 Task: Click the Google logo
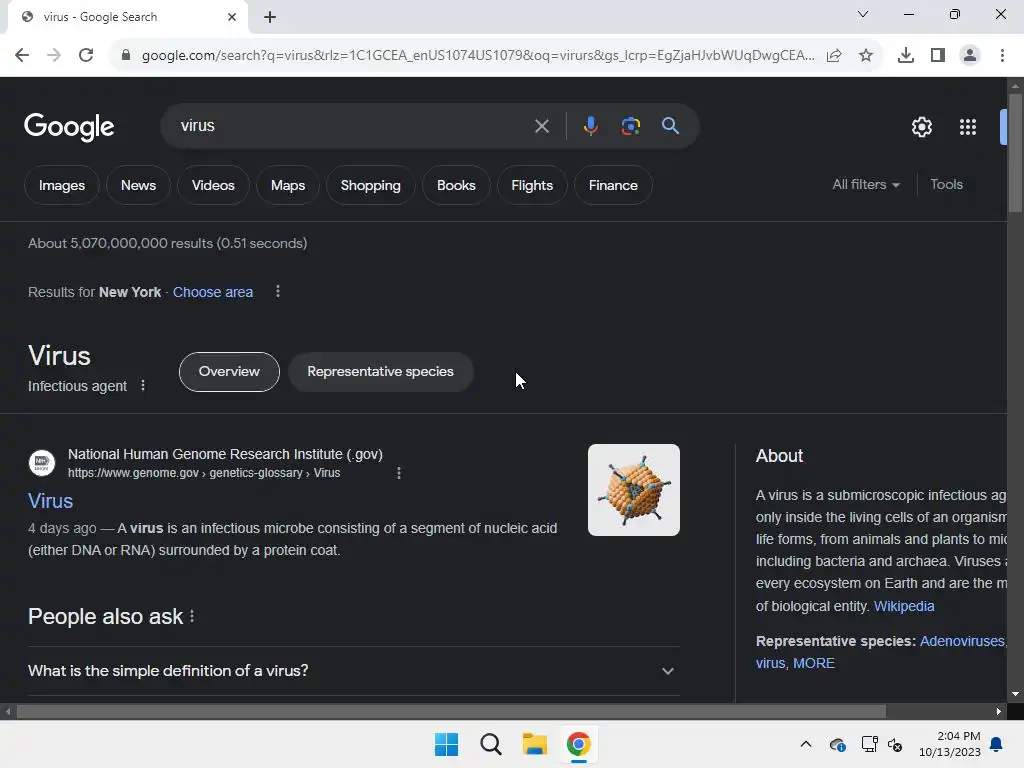point(69,127)
